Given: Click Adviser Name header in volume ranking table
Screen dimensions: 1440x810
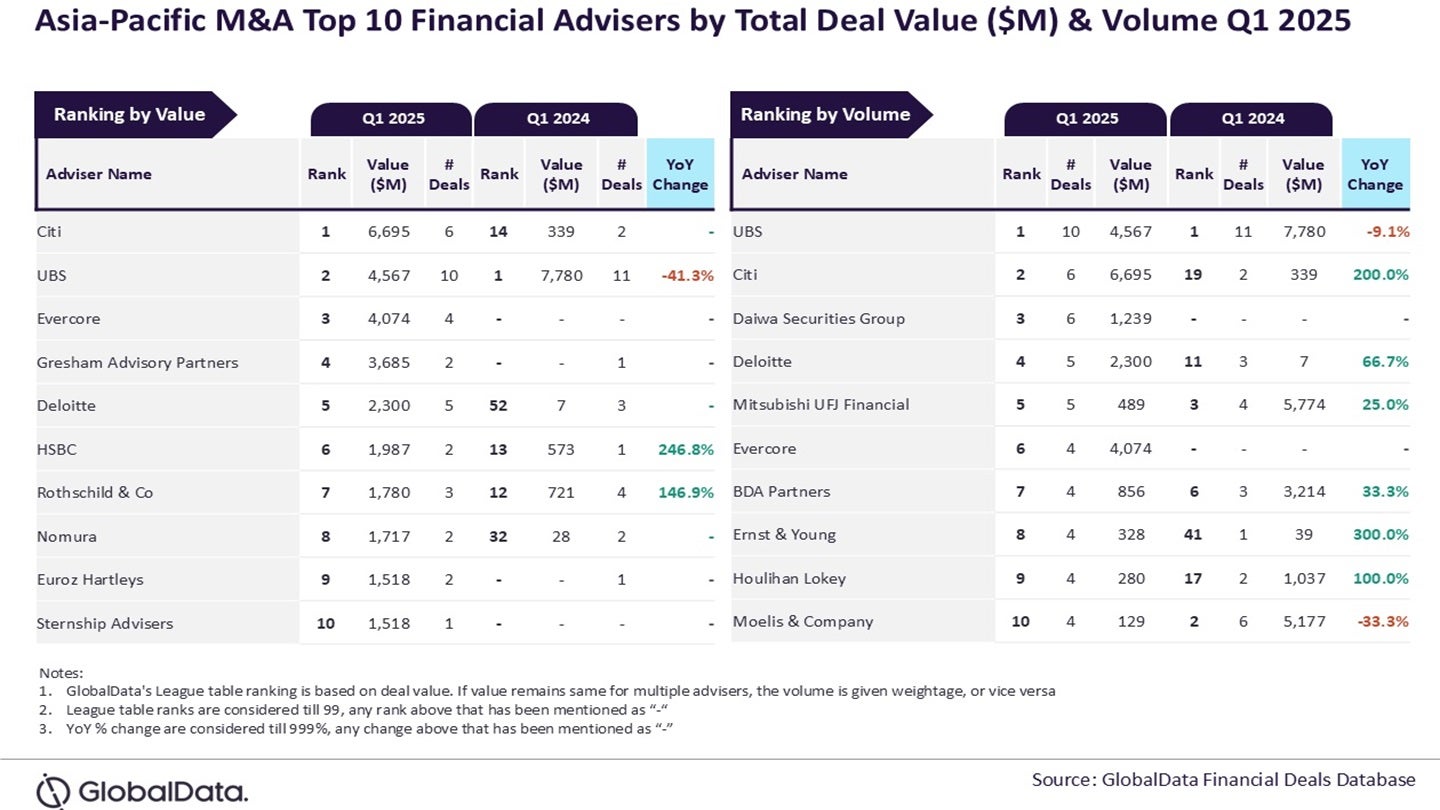Looking at the screenshot, I should [795, 174].
